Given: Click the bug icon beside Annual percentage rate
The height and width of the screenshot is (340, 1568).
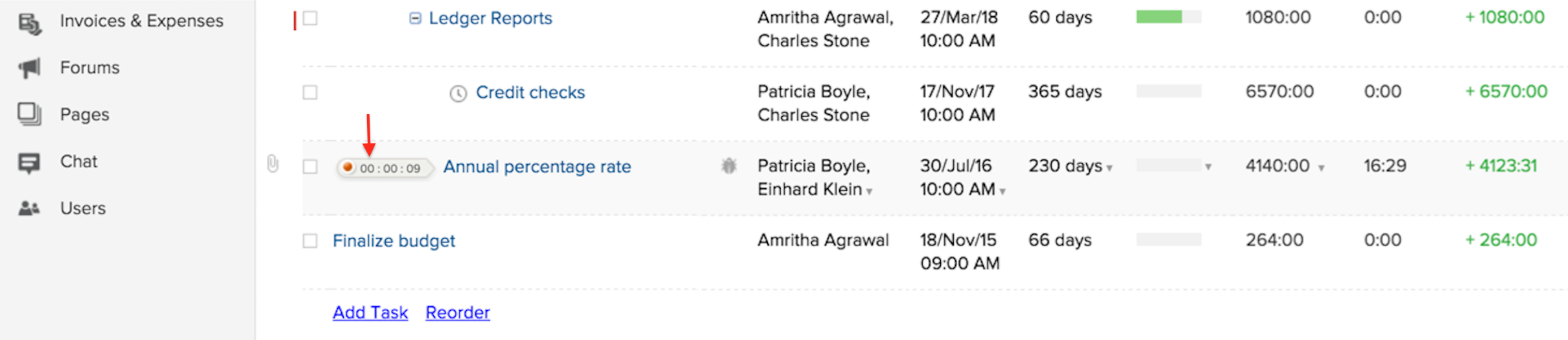Looking at the screenshot, I should tap(729, 167).
